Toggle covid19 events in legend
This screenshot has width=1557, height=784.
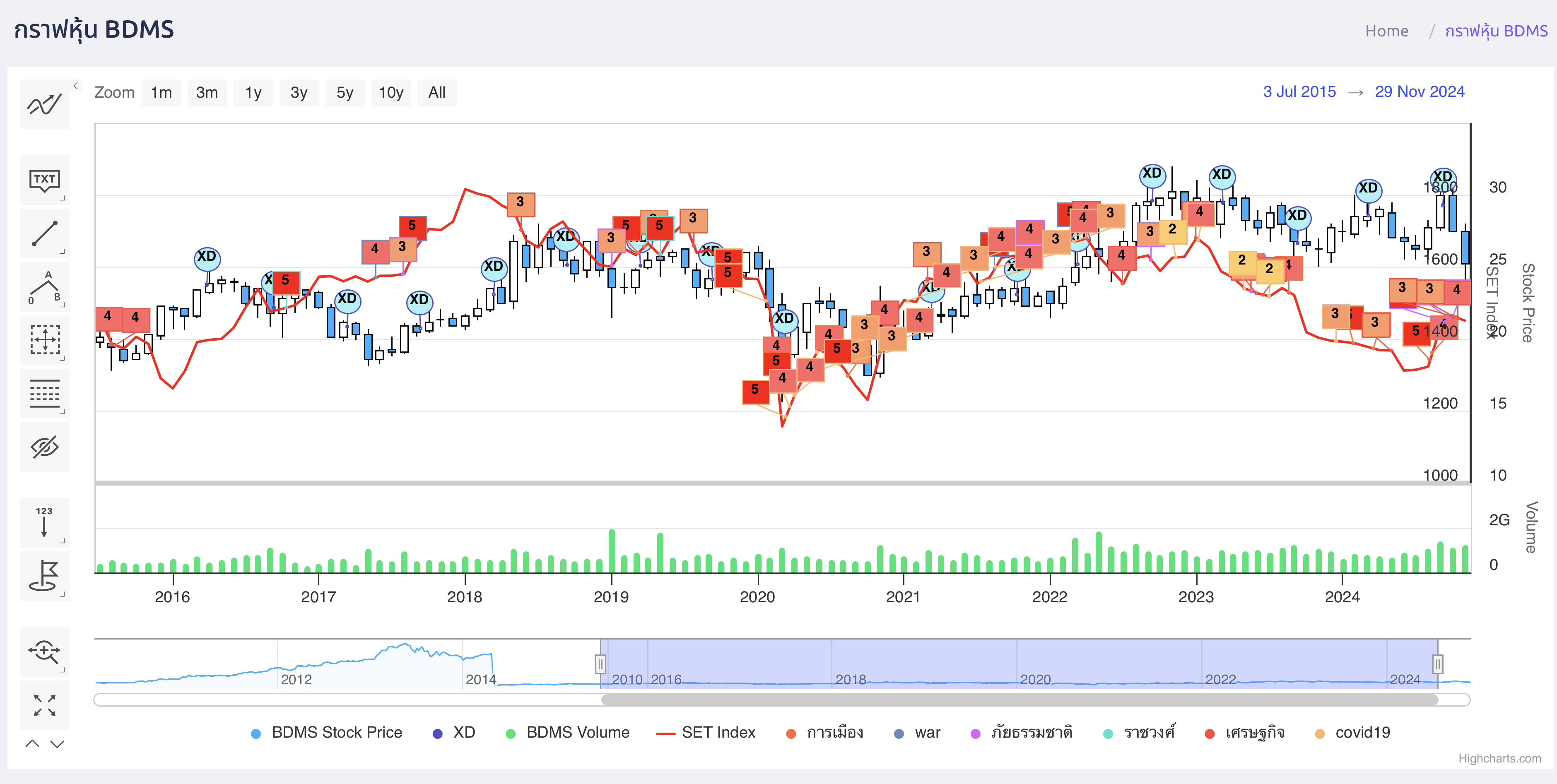(1353, 733)
